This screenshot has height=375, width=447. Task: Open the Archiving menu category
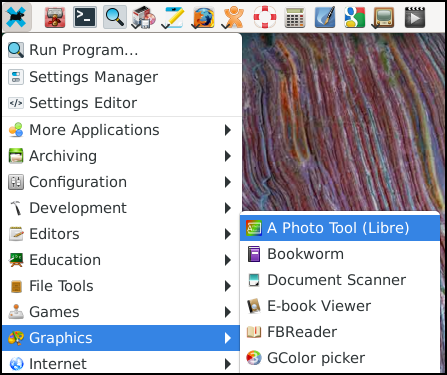[x=122, y=156]
